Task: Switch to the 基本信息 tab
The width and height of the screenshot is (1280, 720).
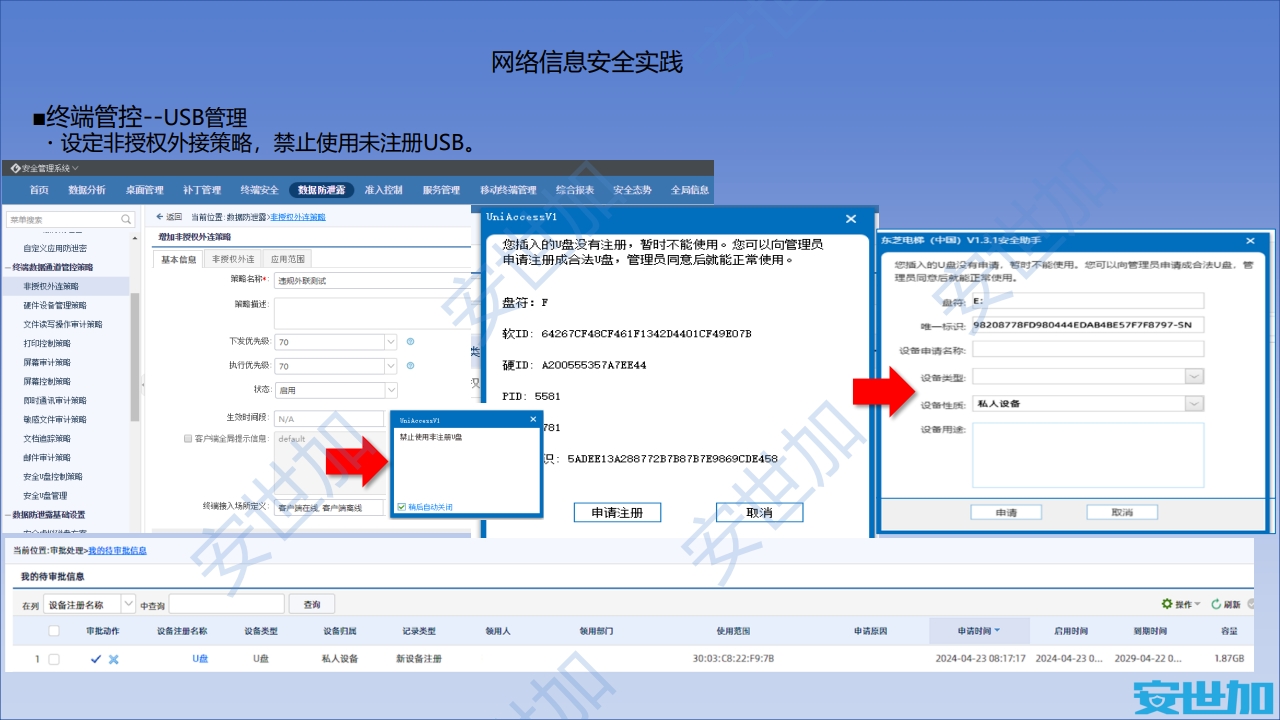Action: click(179, 259)
